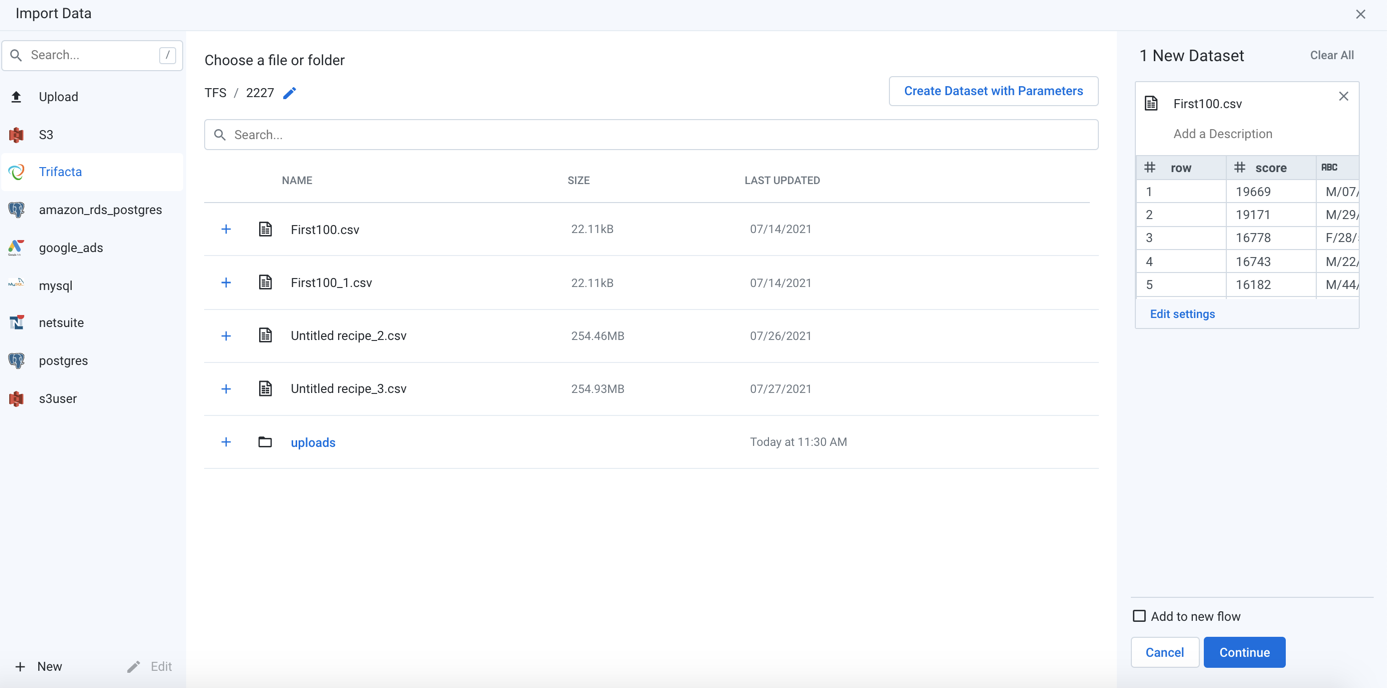The width and height of the screenshot is (1387, 688).
Task: Click the plus icon next to uploads folder
Action: [226, 442]
